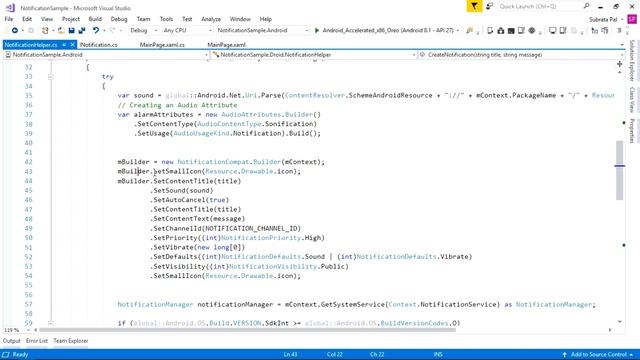Click the horizontal scrollbar thumb below code

point(247,330)
